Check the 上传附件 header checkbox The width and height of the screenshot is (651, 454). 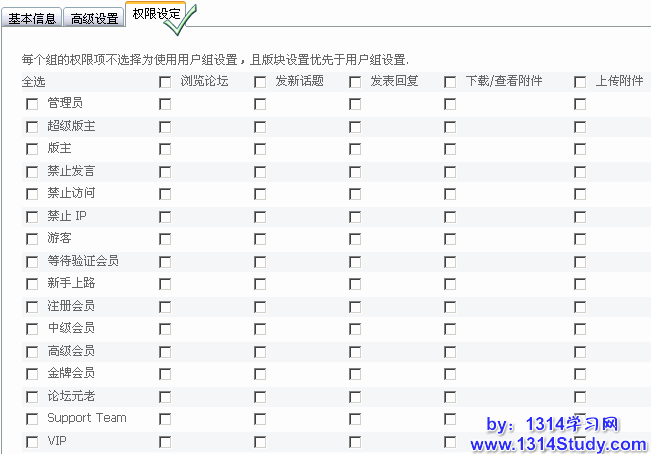click(x=580, y=82)
